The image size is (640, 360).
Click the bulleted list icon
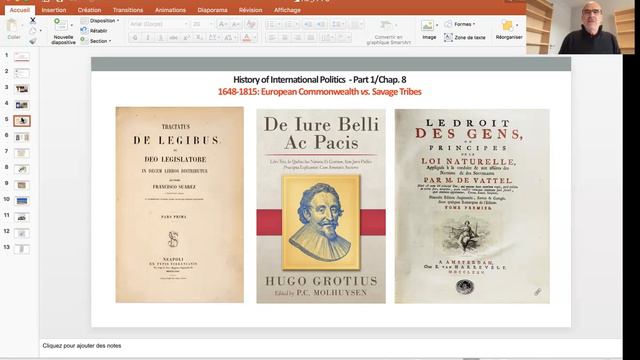pos(272,24)
